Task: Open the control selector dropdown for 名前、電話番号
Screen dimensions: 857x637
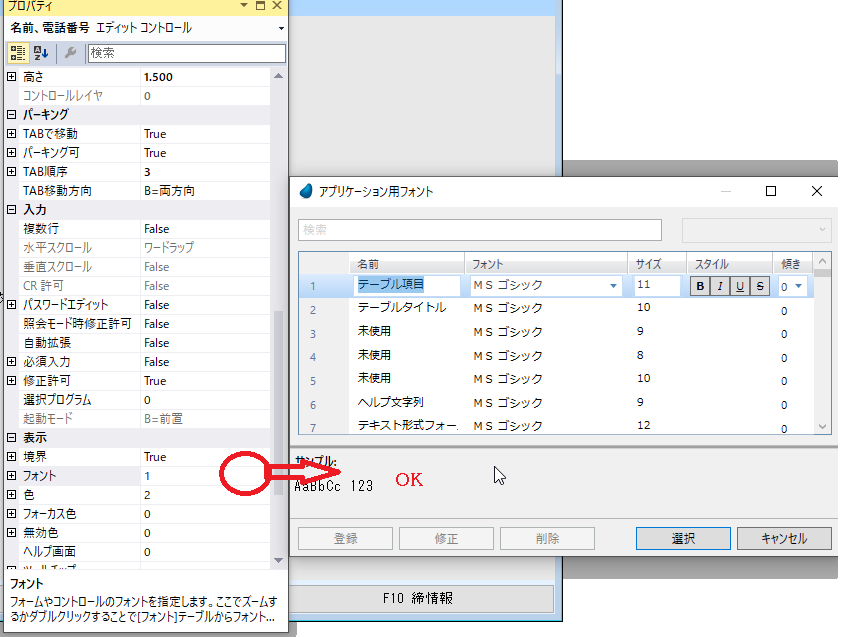Action: point(280,29)
